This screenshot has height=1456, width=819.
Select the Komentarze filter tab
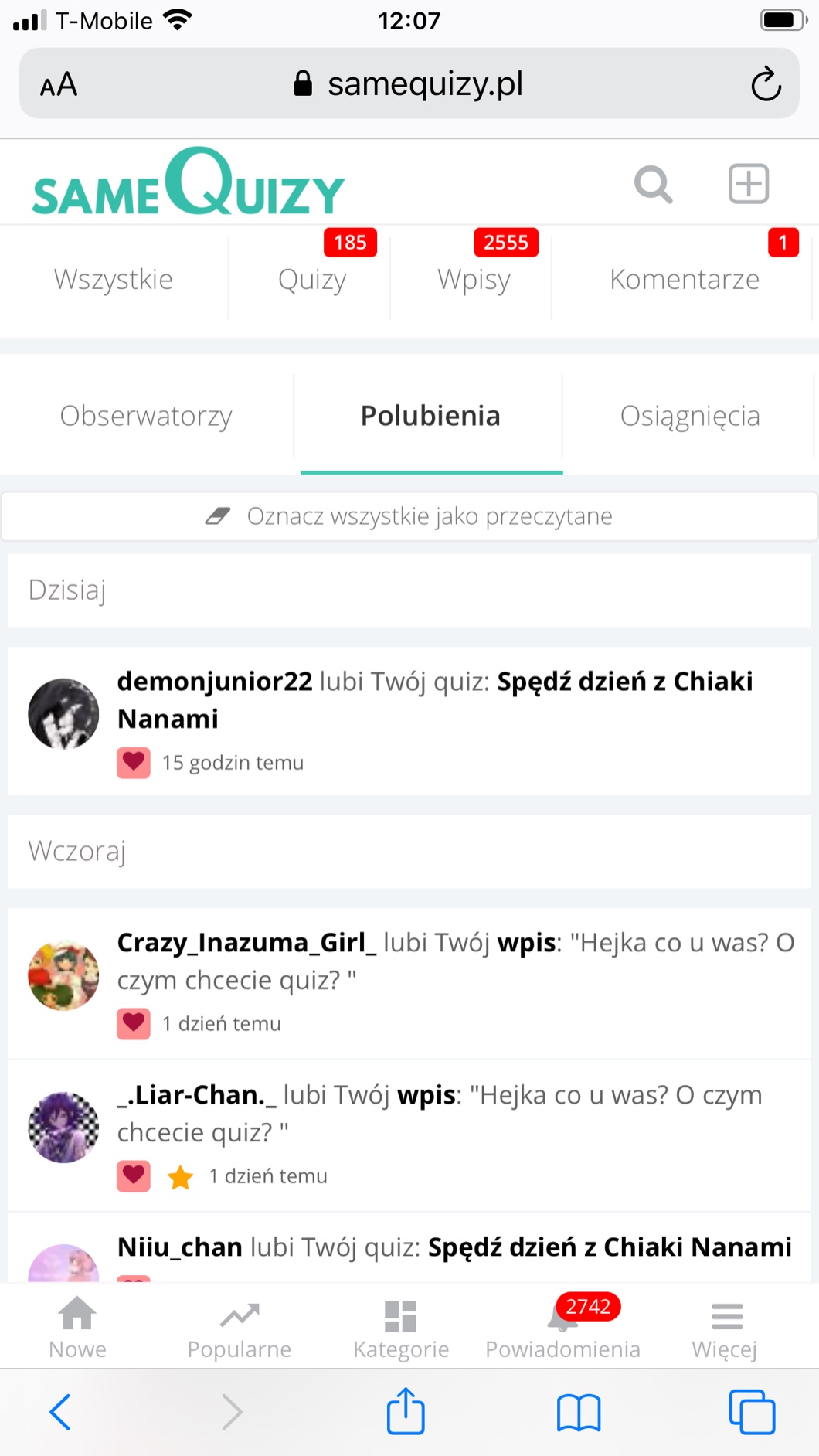[685, 279]
